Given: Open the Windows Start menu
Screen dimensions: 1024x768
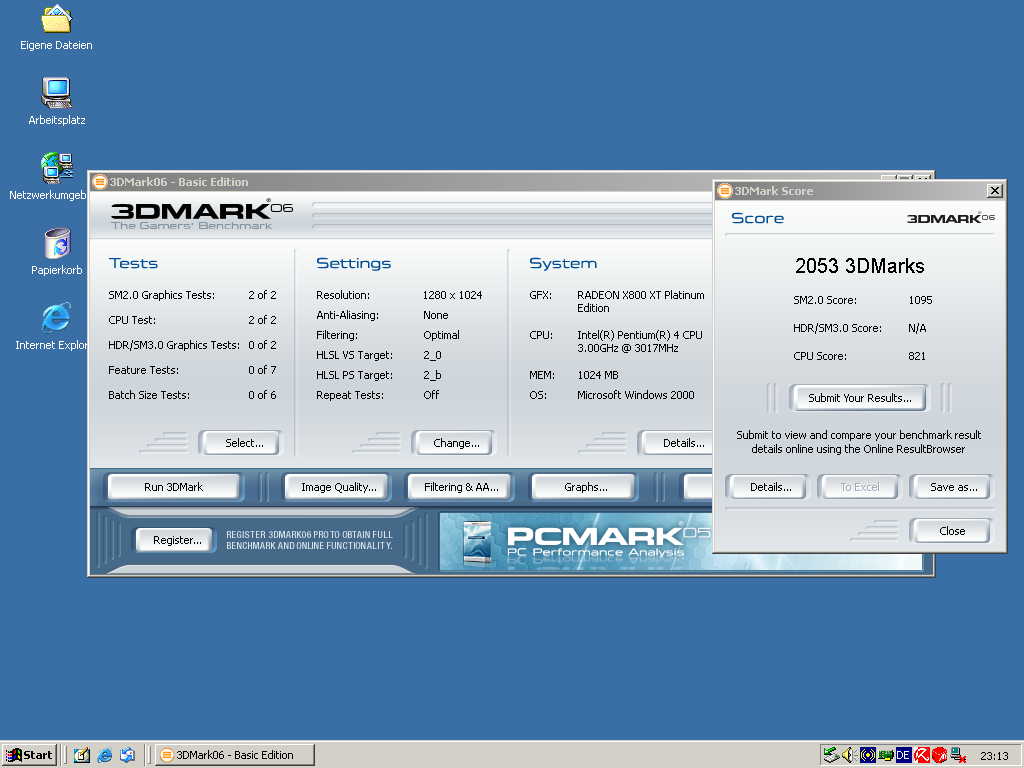Looking at the screenshot, I should (29, 755).
